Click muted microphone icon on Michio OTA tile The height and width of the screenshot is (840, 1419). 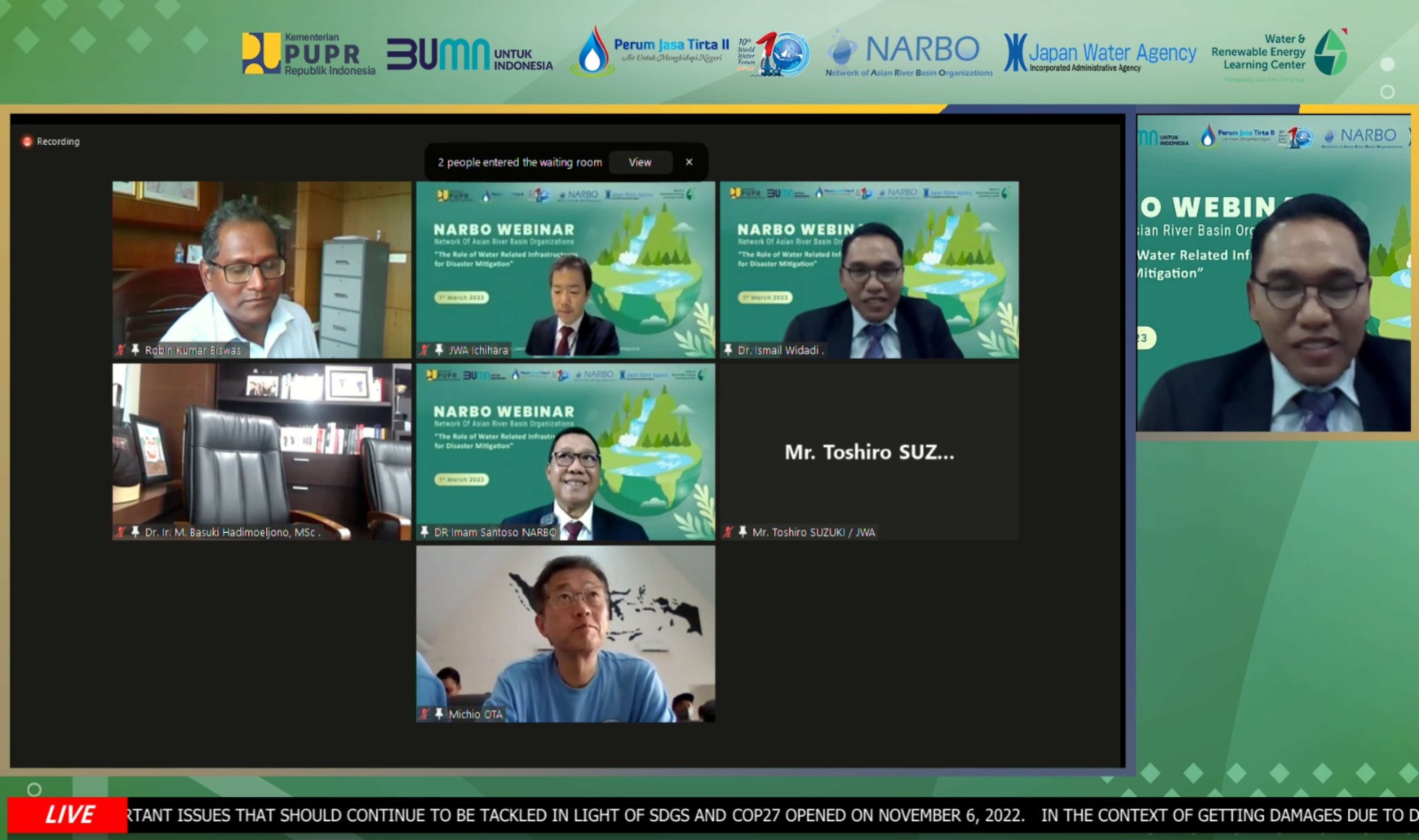pyautogui.click(x=425, y=714)
